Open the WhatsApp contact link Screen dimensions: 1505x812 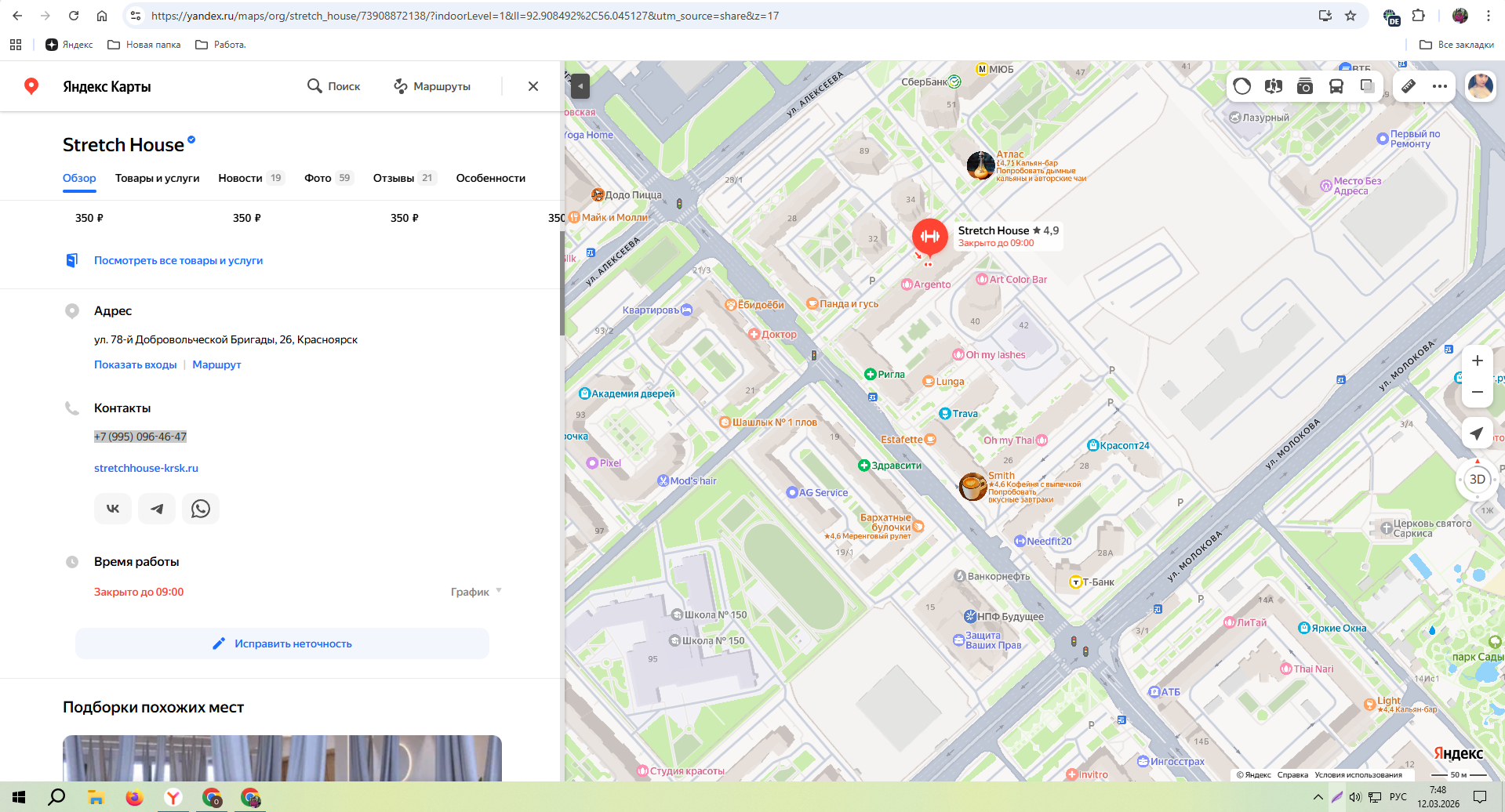coord(201,509)
